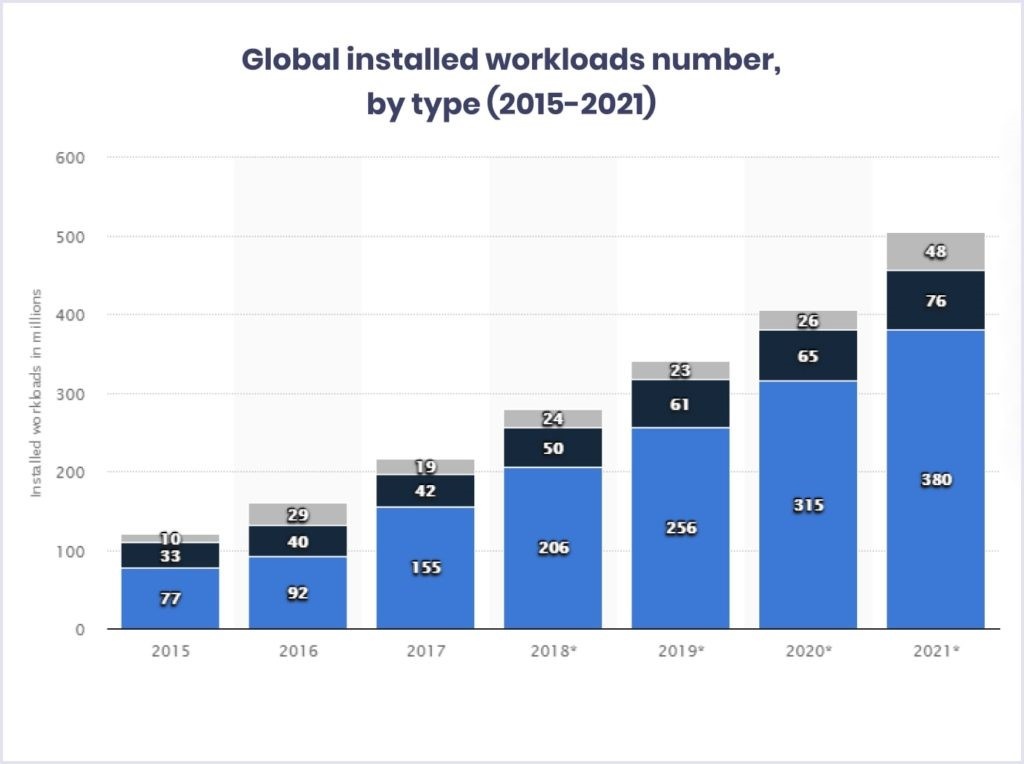Select the blue 2015 bar segment labeled 77
Viewport: 1024px width, 764px height.
(170, 599)
